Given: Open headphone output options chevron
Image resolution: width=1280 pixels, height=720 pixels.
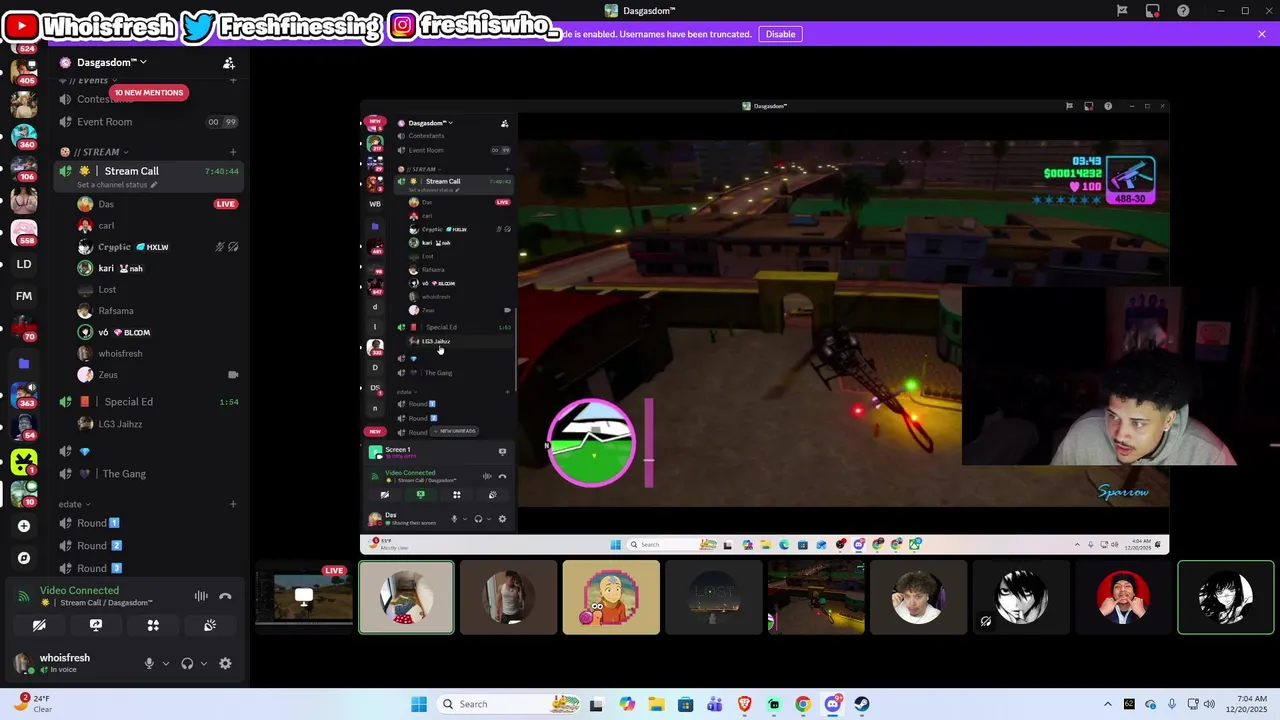Looking at the screenshot, I should point(204,663).
